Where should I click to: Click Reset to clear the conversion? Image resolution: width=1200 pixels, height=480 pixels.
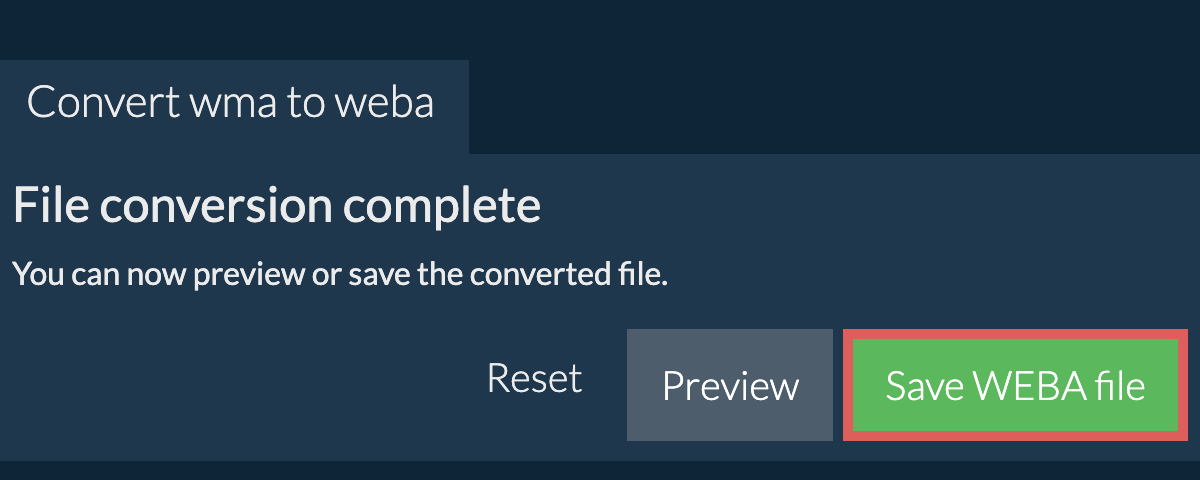(x=534, y=378)
